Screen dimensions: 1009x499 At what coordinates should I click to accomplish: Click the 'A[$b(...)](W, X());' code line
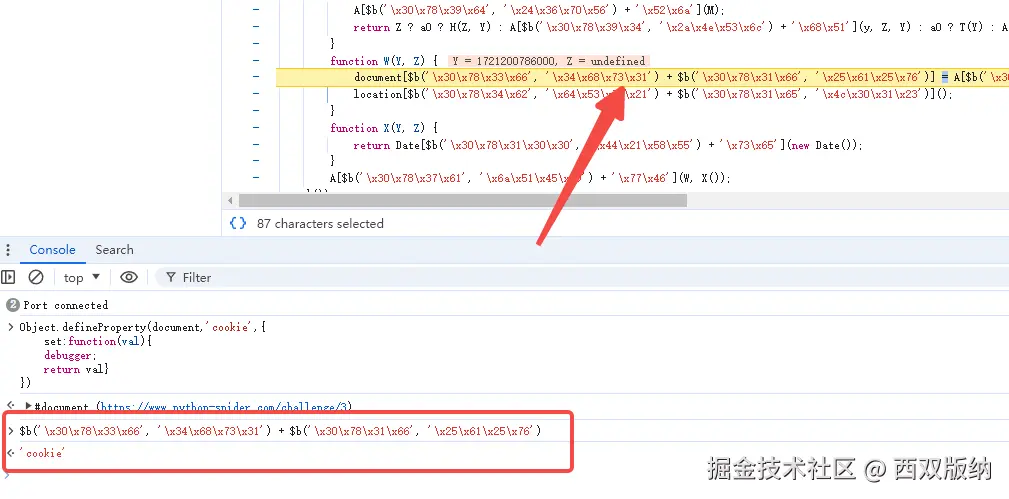click(530, 178)
